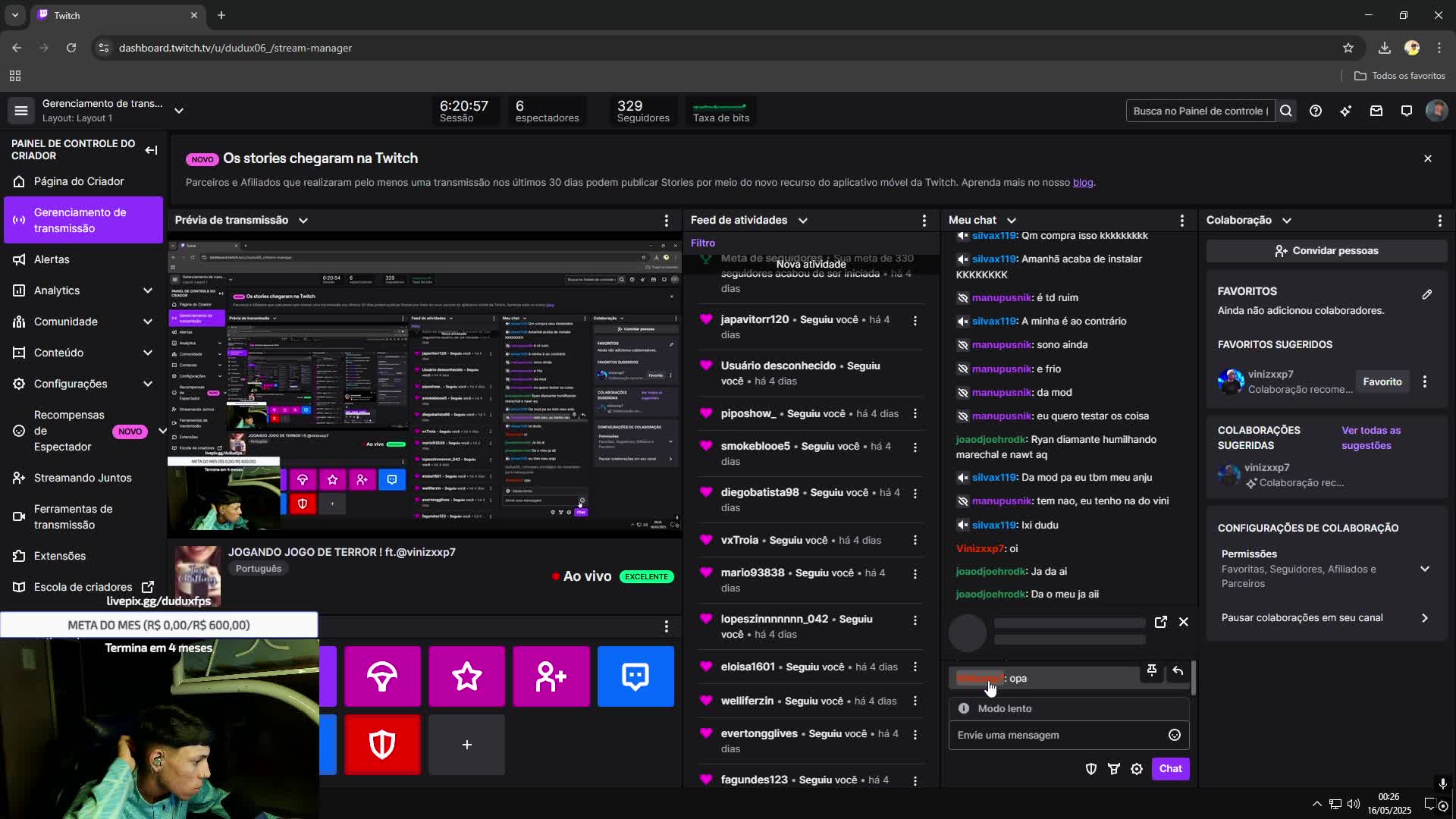1456x819 pixels.
Task: Open Activity Feed panel options menu
Action: (924, 221)
